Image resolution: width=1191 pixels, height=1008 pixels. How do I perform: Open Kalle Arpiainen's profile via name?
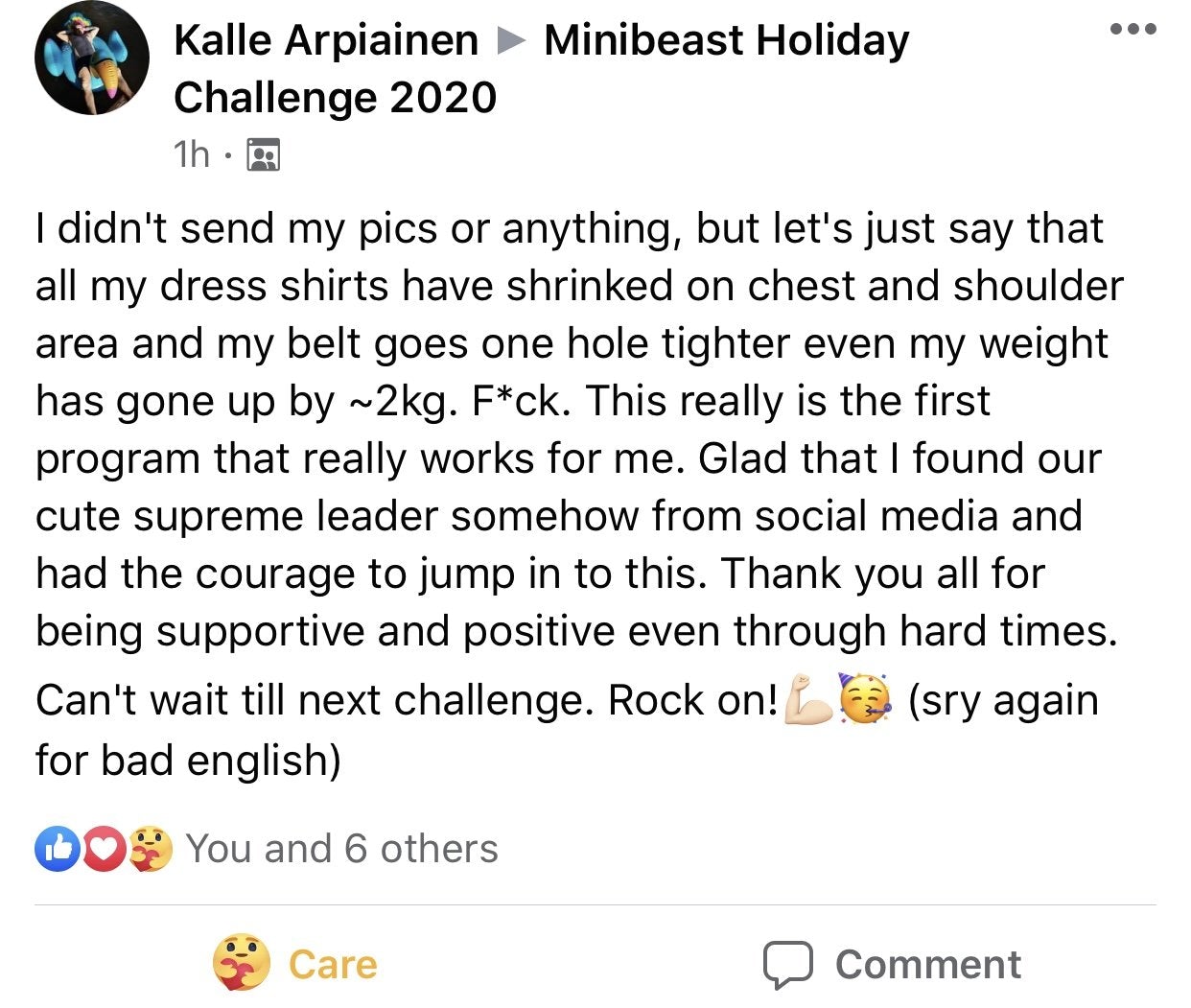[326, 41]
